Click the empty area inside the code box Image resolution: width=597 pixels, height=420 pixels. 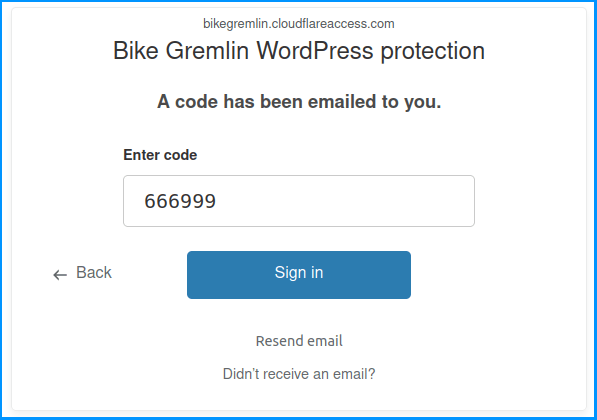pyautogui.click(x=343, y=201)
